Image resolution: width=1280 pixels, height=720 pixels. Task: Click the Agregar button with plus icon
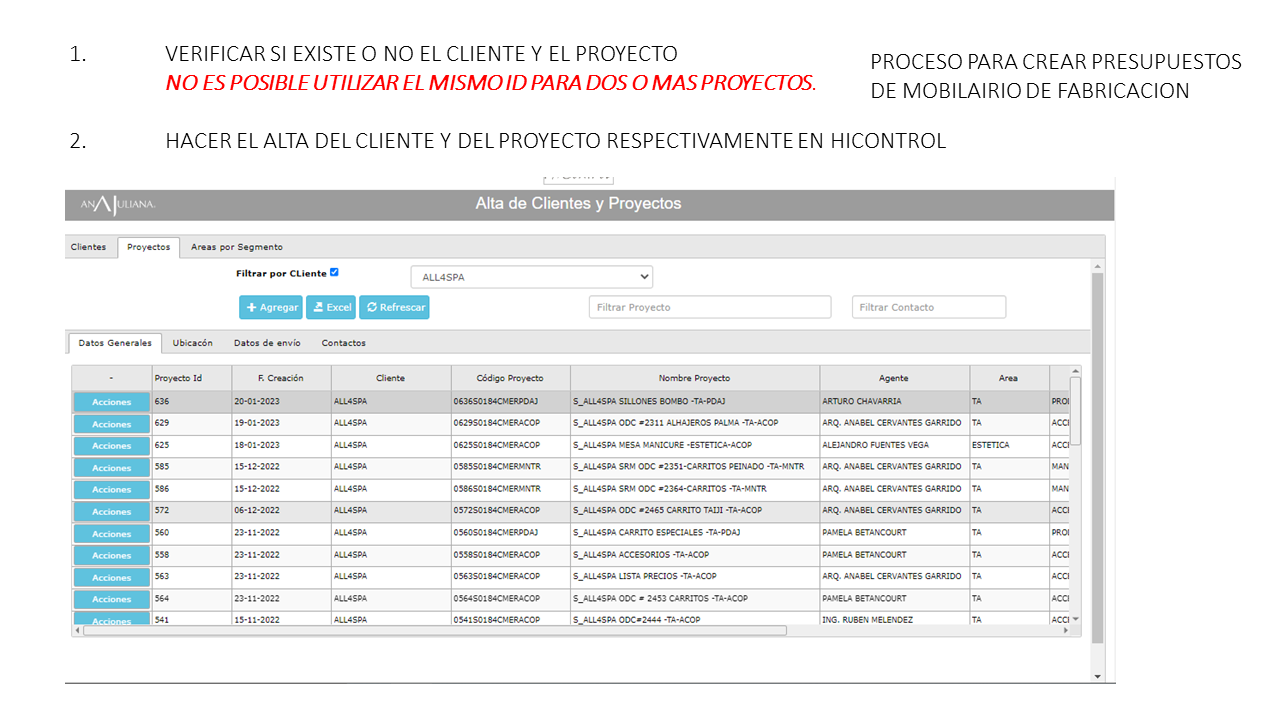tap(271, 308)
